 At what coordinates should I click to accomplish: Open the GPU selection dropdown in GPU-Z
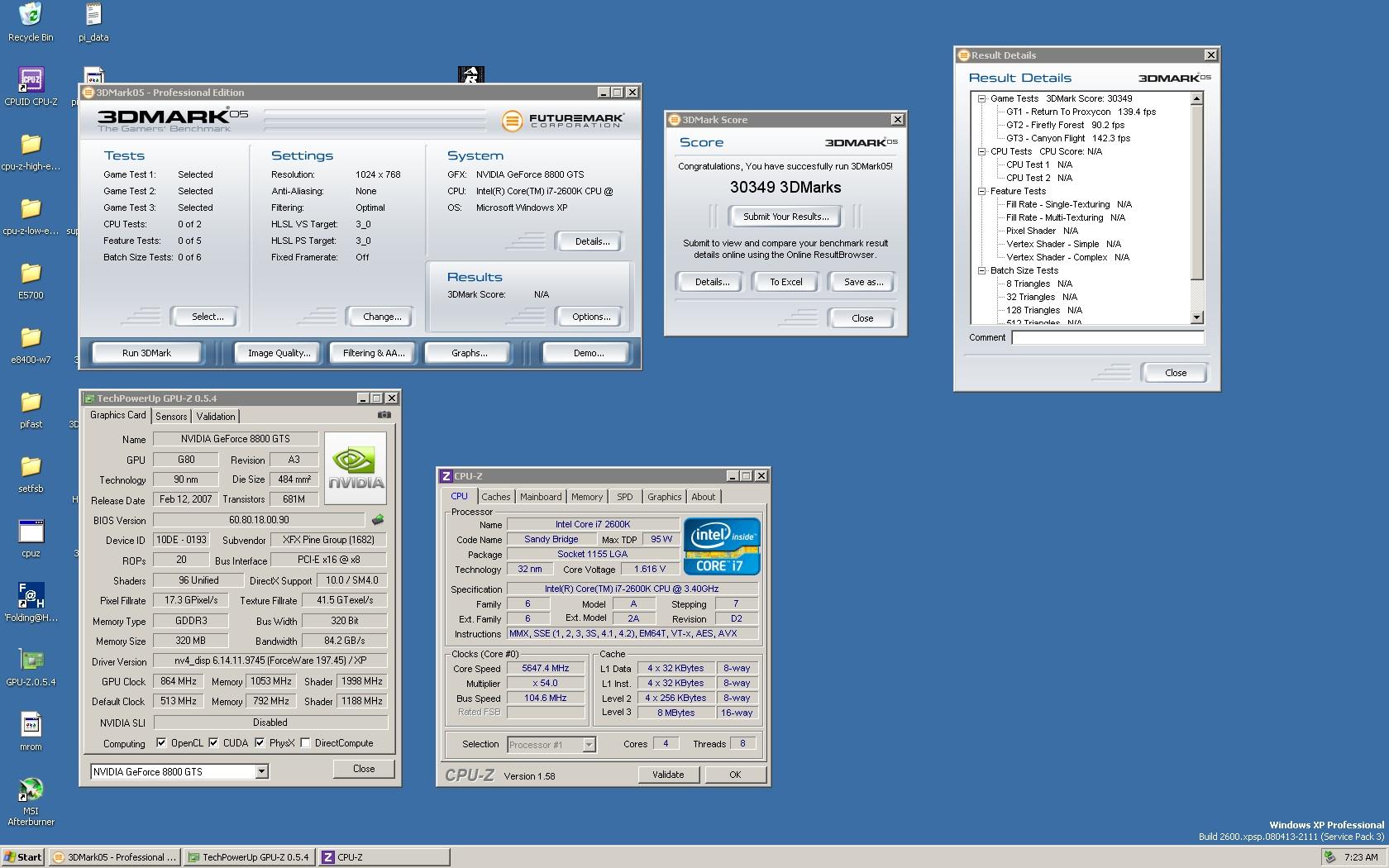pyautogui.click(x=261, y=771)
